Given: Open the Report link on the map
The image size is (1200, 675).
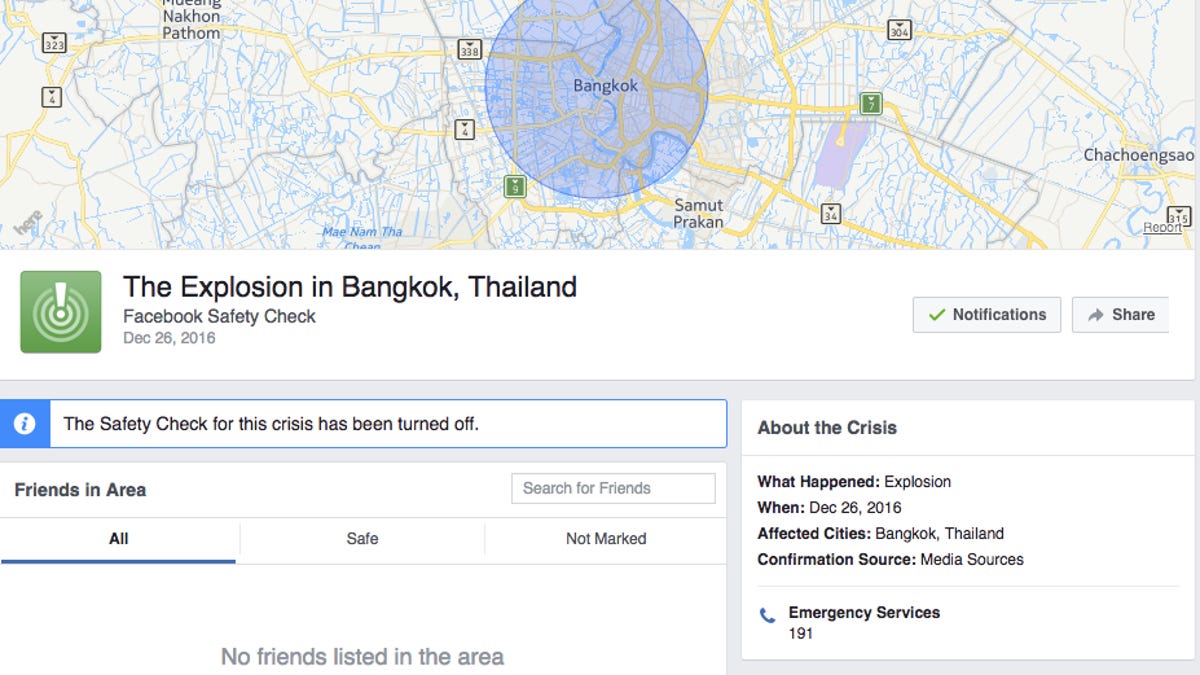Looking at the screenshot, I should pos(1163,228).
